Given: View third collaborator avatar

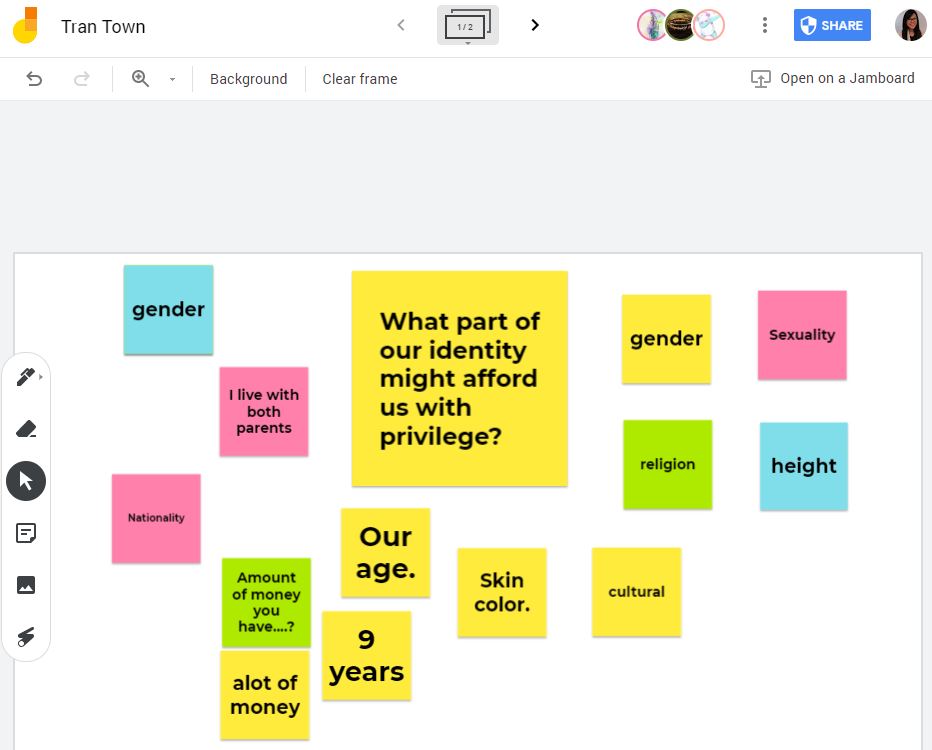Looking at the screenshot, I should (709, 26).
